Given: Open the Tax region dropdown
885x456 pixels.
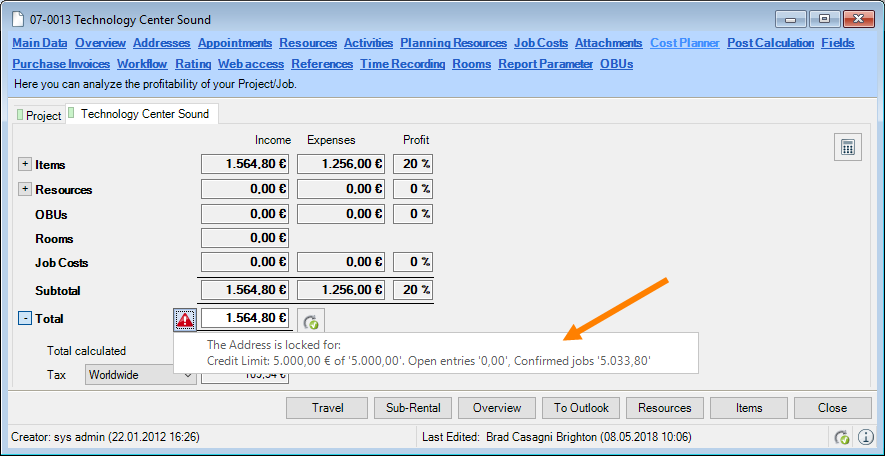Looking at the screenshot, I should tap(187, 375).
